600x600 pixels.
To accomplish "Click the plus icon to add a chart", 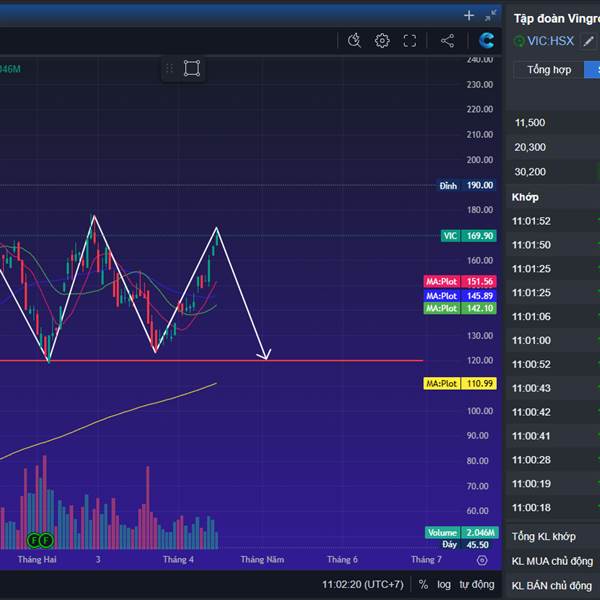I will 469,16.
